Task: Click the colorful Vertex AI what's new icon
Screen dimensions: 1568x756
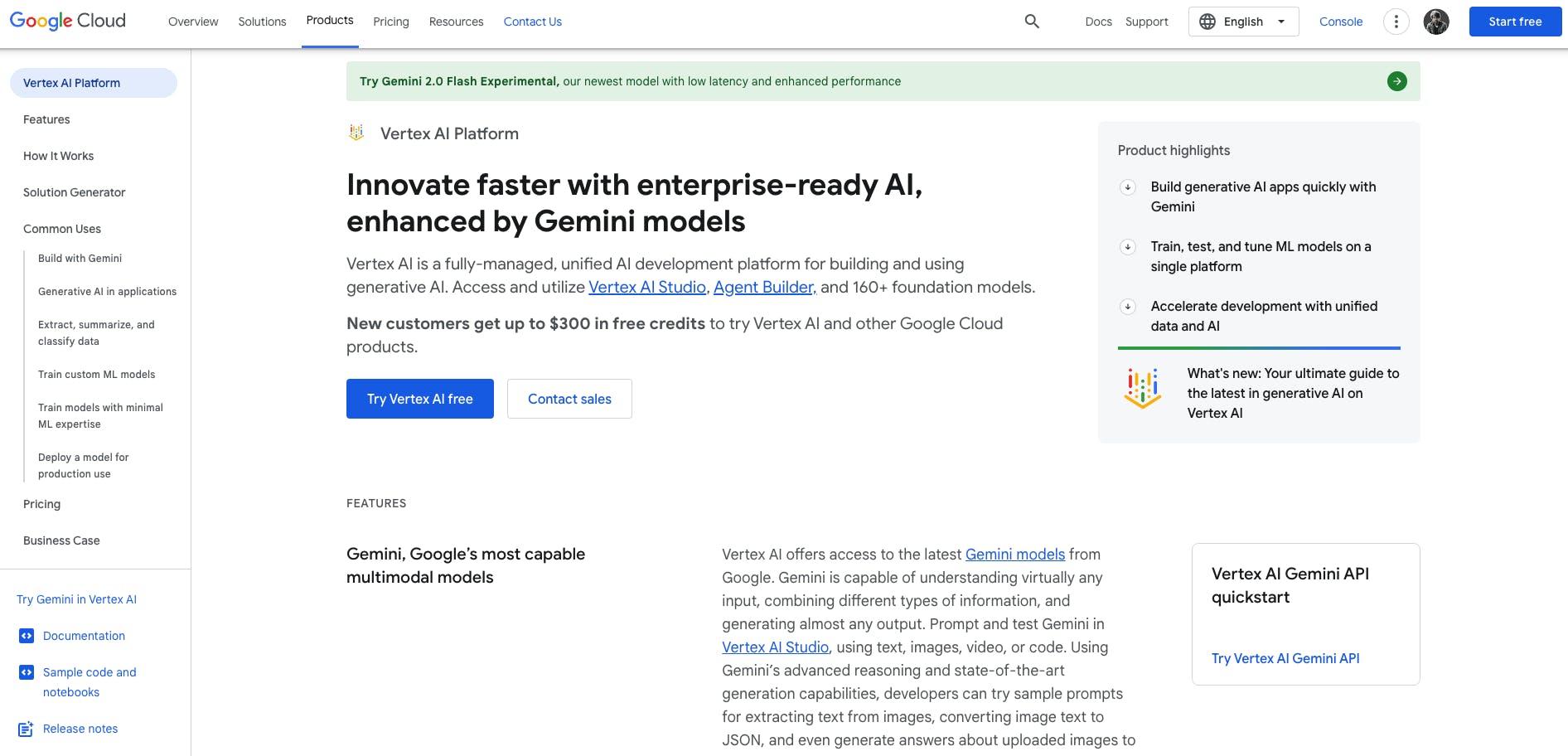Action: coord(1143,388)
